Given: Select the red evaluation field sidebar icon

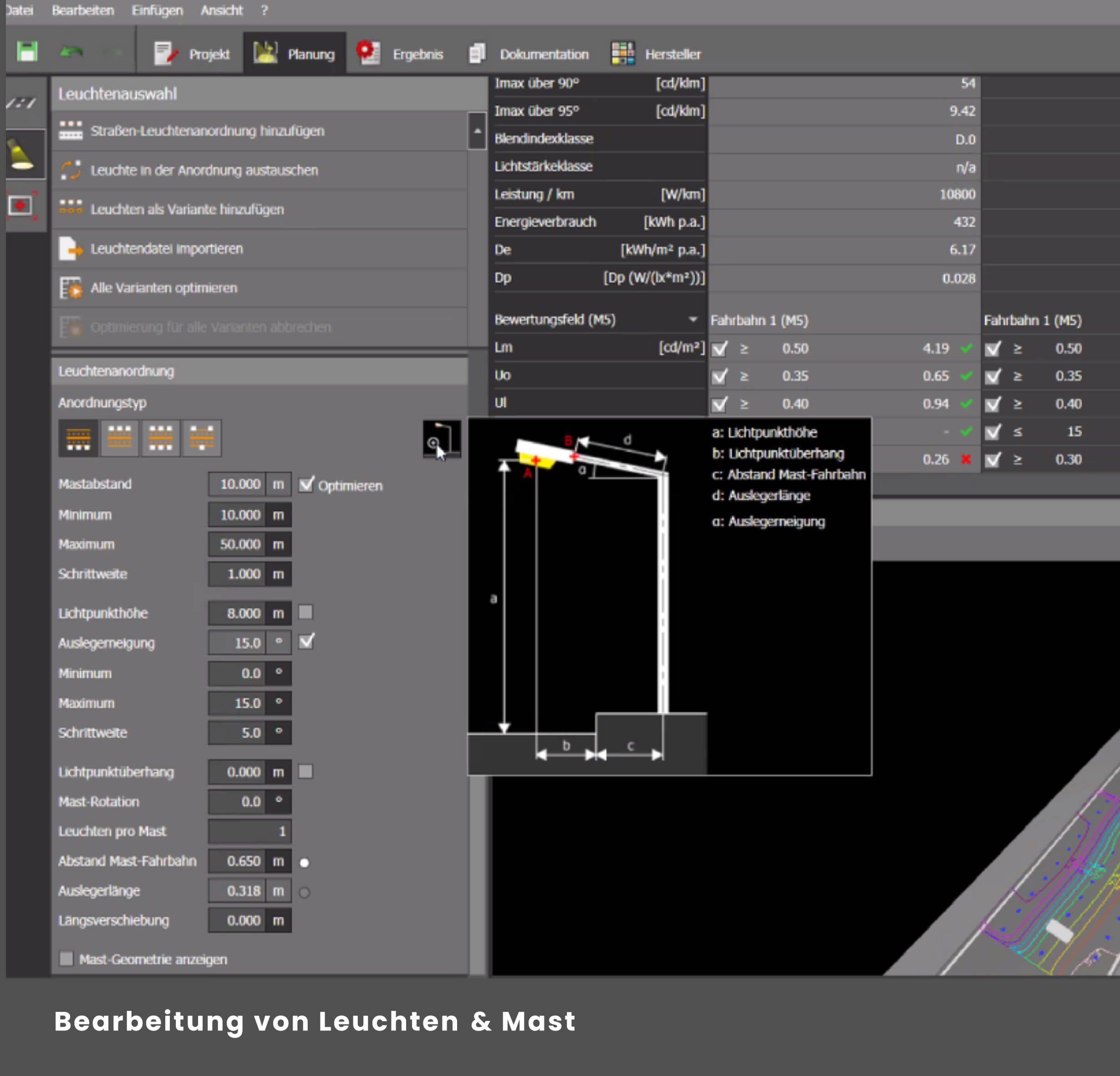Looking at the screenshot, I should click(x=22, y=206).
